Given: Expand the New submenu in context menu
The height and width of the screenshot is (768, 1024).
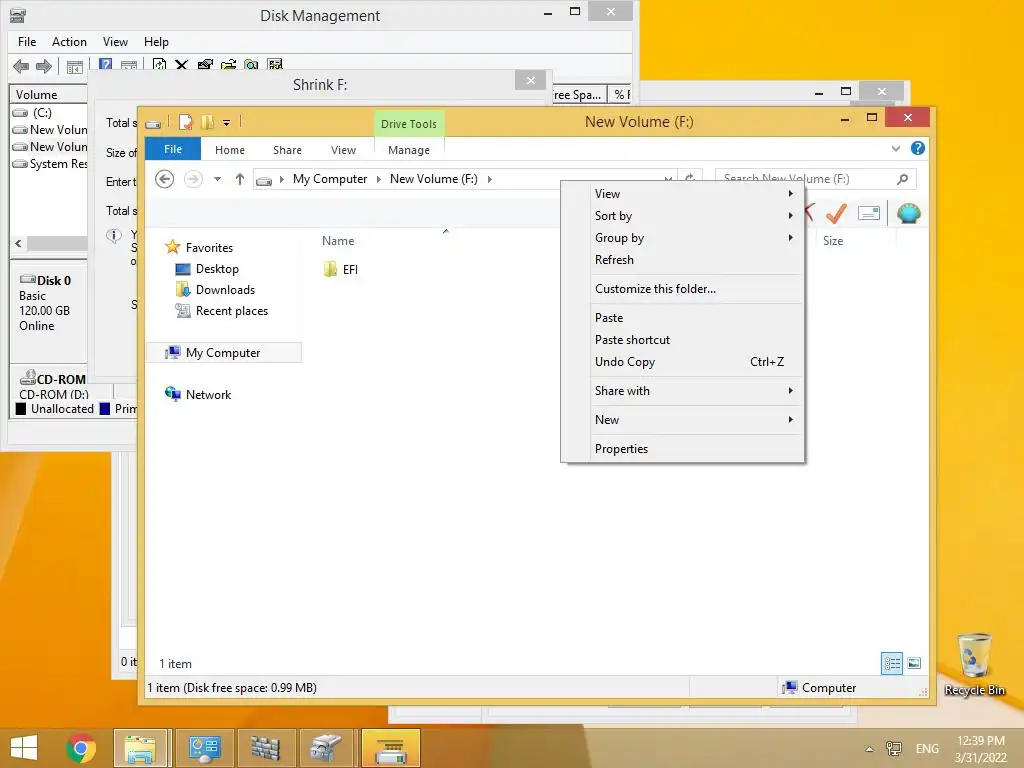Looking at the screenshot, I should (x=790, y=420).
